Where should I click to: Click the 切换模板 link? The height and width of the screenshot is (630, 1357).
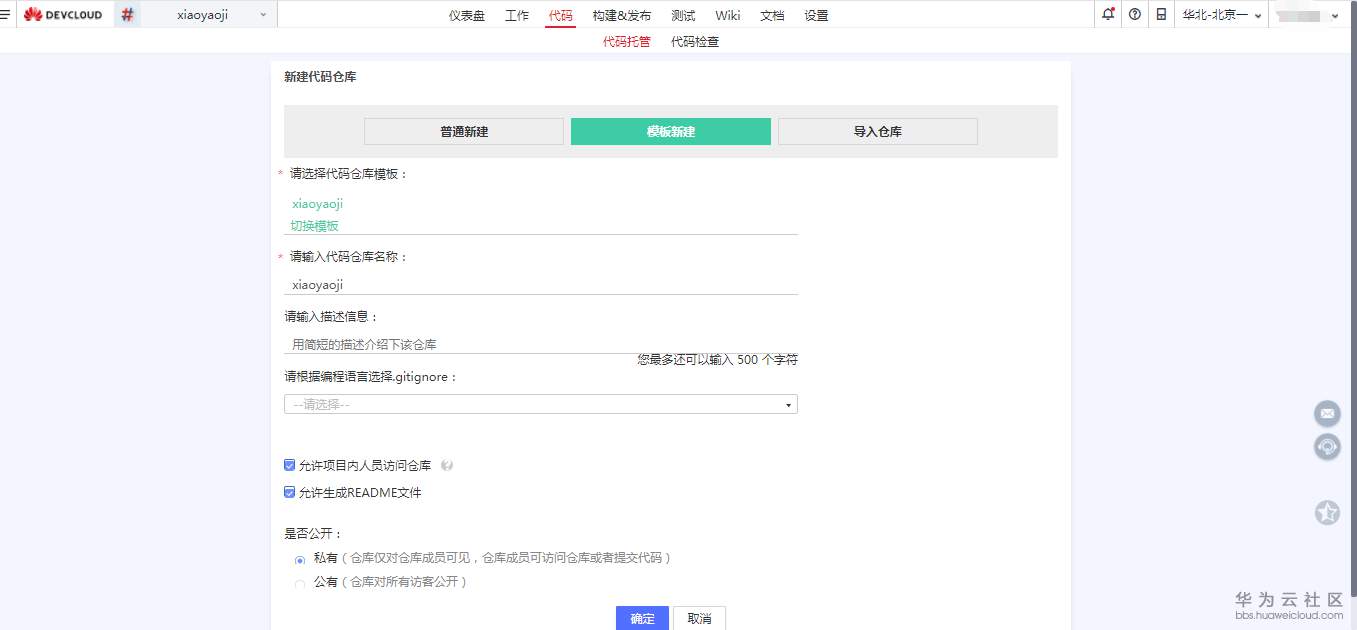pyautogui.click(x=314, y=225)
